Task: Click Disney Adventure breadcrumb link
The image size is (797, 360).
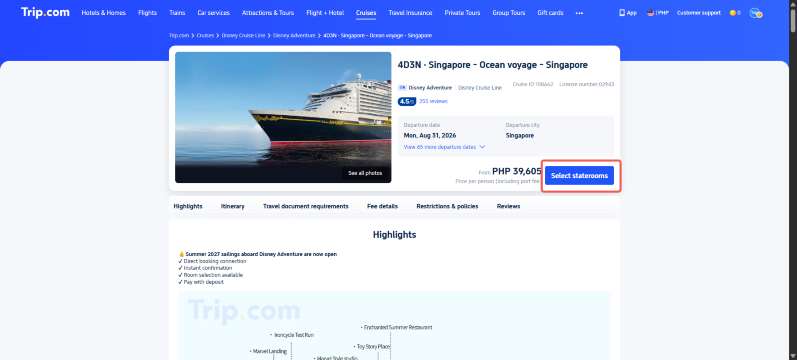Action: coord(294,36)
